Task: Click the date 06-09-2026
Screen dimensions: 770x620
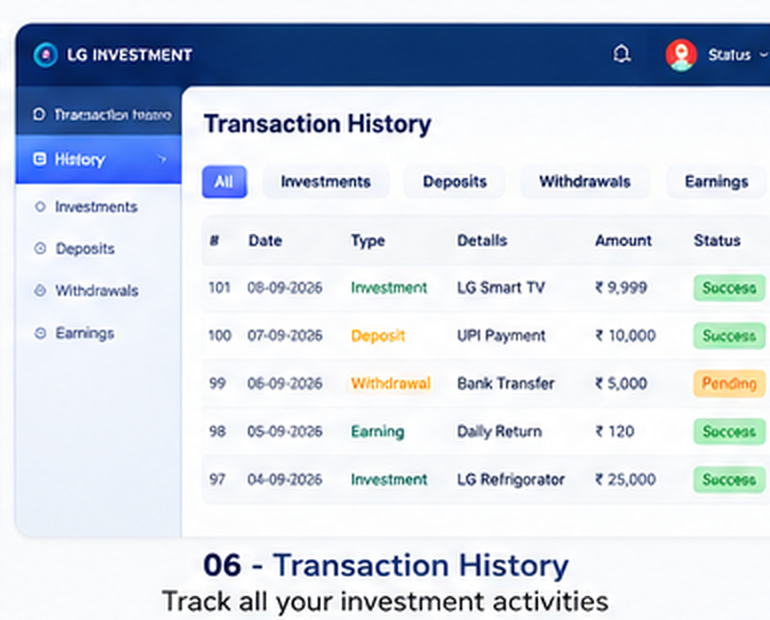Action: point(285,383)
